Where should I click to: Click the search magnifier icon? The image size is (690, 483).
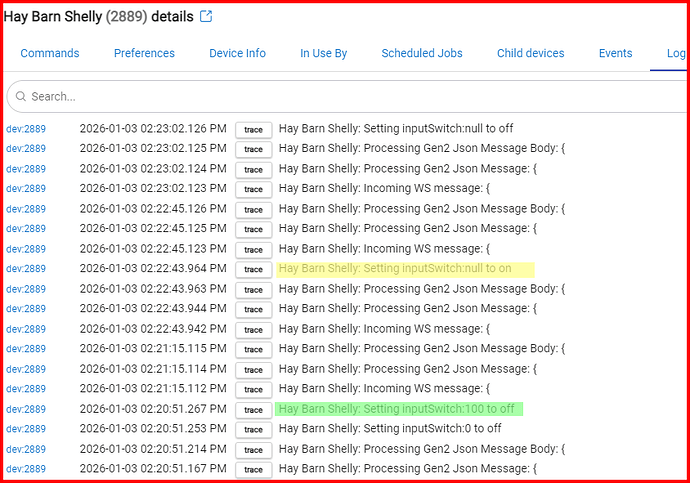[21, 96]
